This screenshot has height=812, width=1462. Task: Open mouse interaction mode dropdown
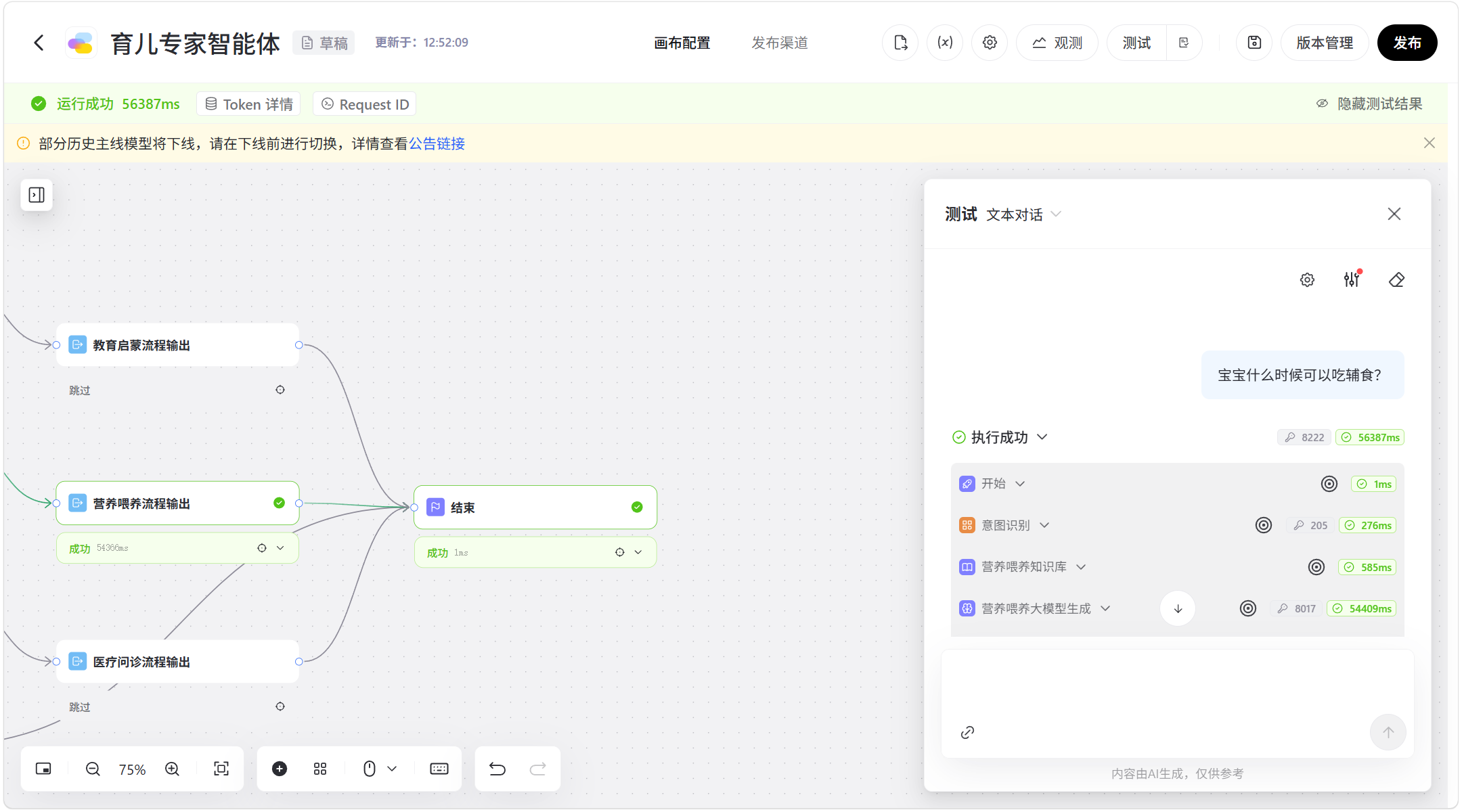(x=379, y=769)
